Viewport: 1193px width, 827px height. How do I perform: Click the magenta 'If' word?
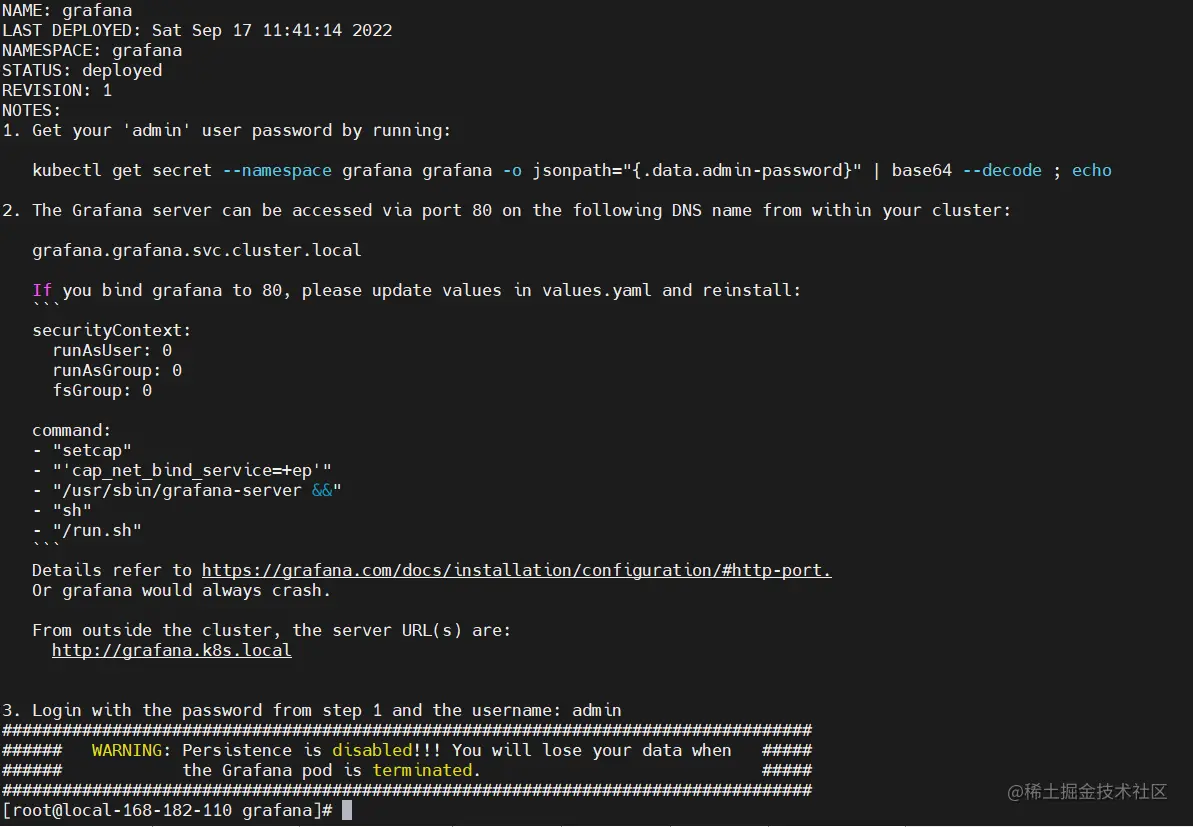[x=42, y=290]
